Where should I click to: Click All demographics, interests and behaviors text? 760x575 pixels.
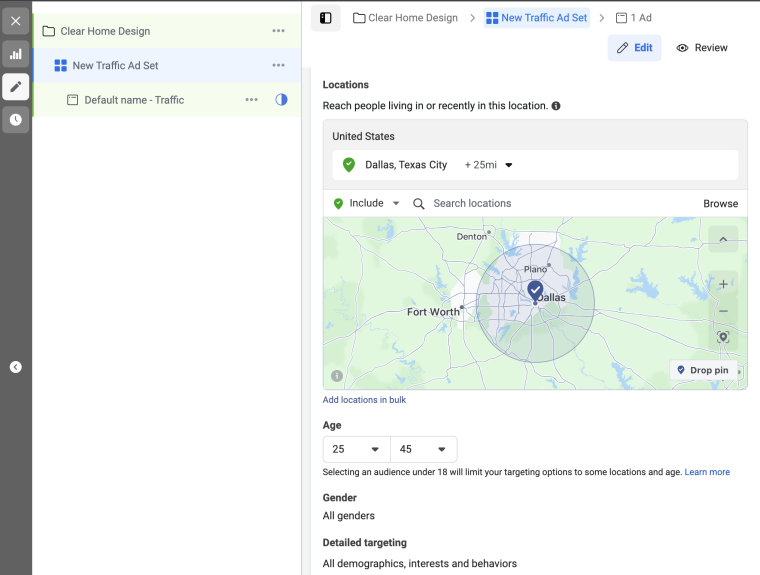click(420, 564)
